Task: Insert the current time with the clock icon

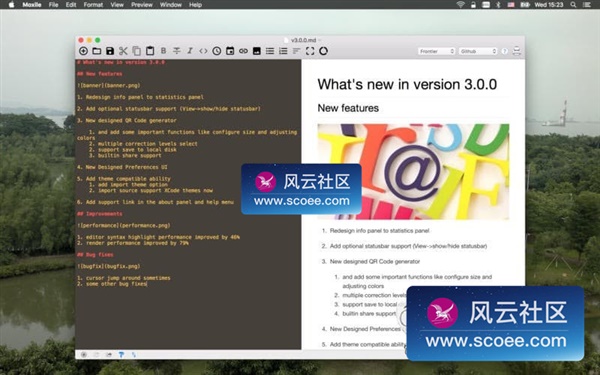Action: (217, 51)
